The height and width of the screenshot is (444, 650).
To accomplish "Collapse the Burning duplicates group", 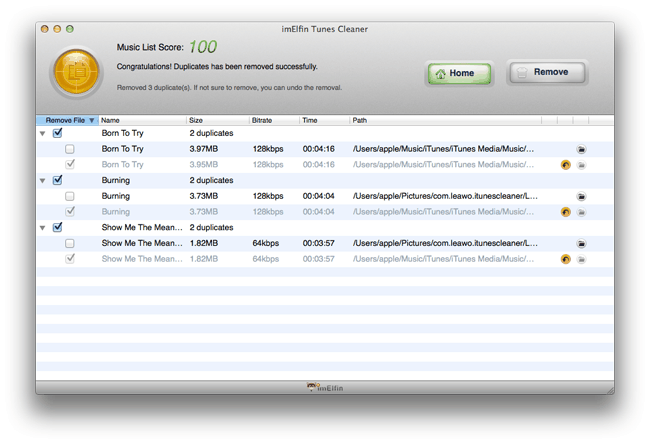I will (x=42, y=181).
